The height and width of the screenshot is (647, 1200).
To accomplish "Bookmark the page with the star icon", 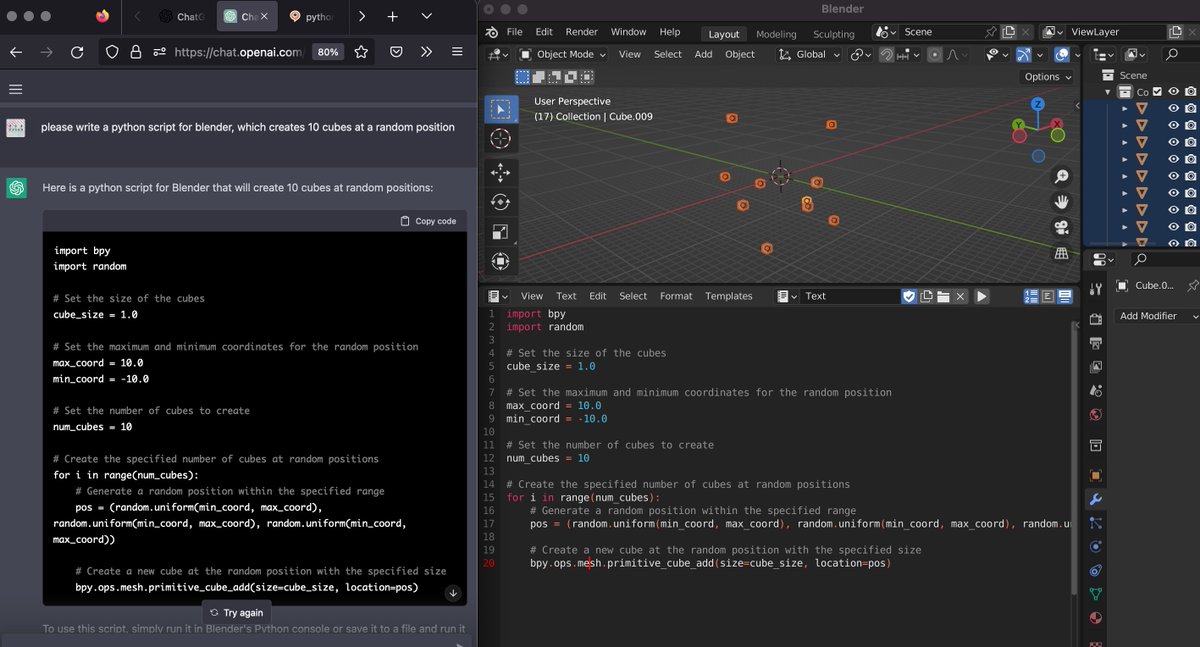I will coord(361,52).
